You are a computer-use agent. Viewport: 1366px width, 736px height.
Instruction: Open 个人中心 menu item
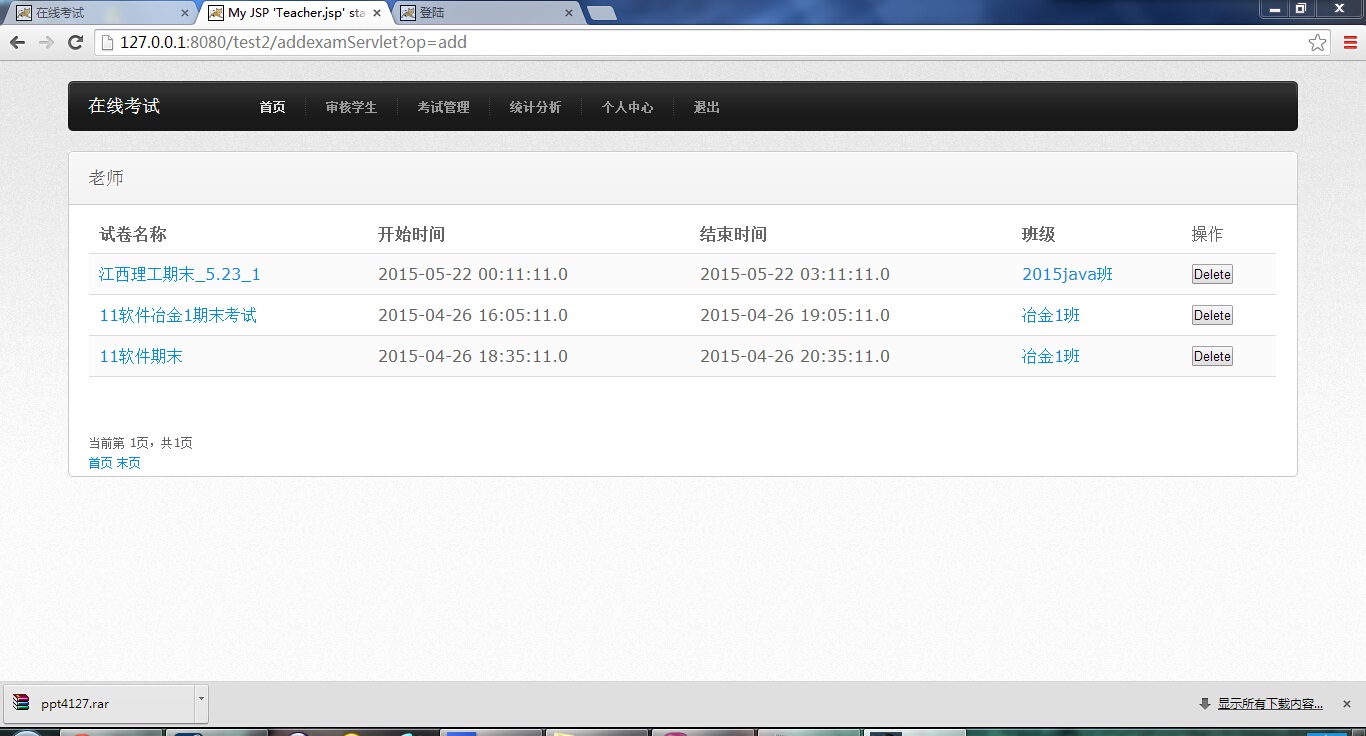[x=627, y=107]
